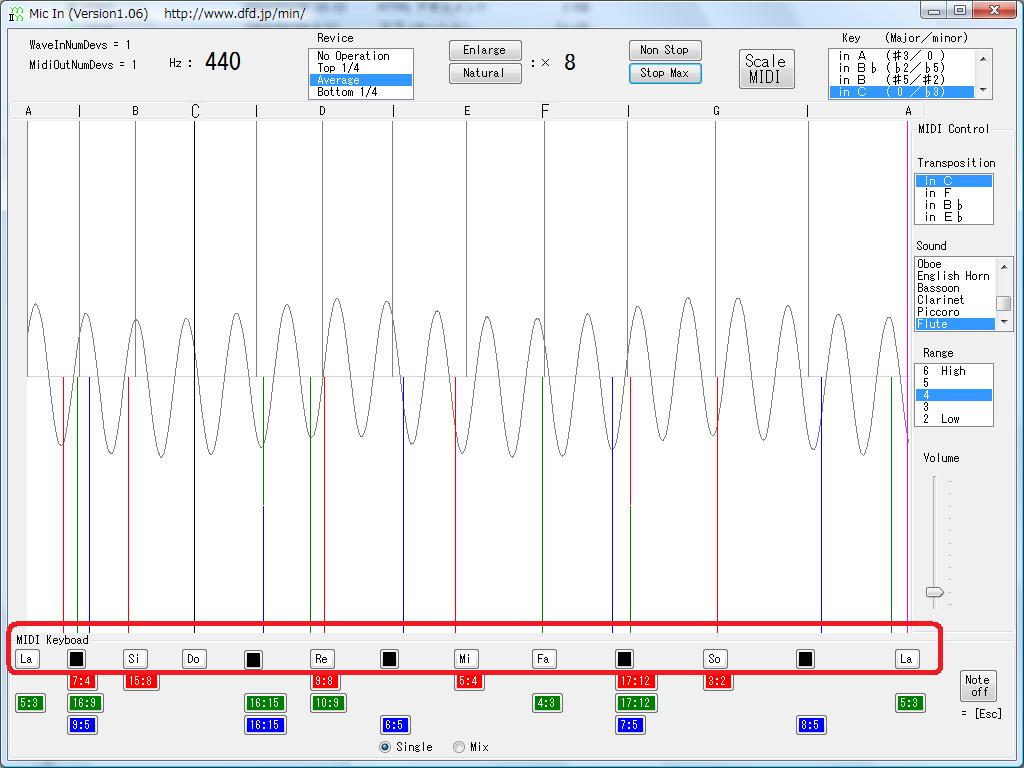
Task: Click the Volume slider handle
Action: pyautogui.click(x=935, y=592)
